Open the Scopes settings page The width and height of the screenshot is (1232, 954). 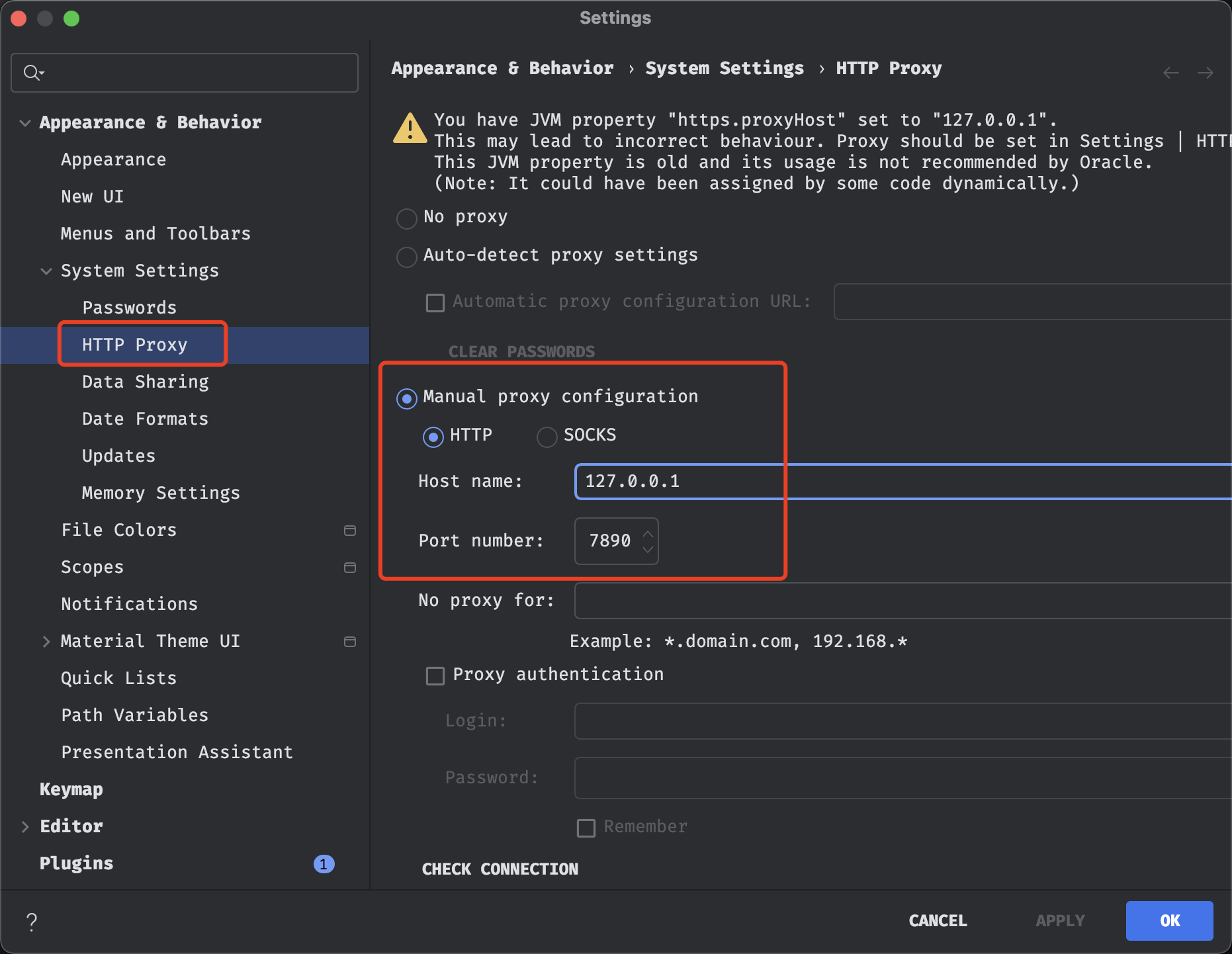click(x=93, y=568)
